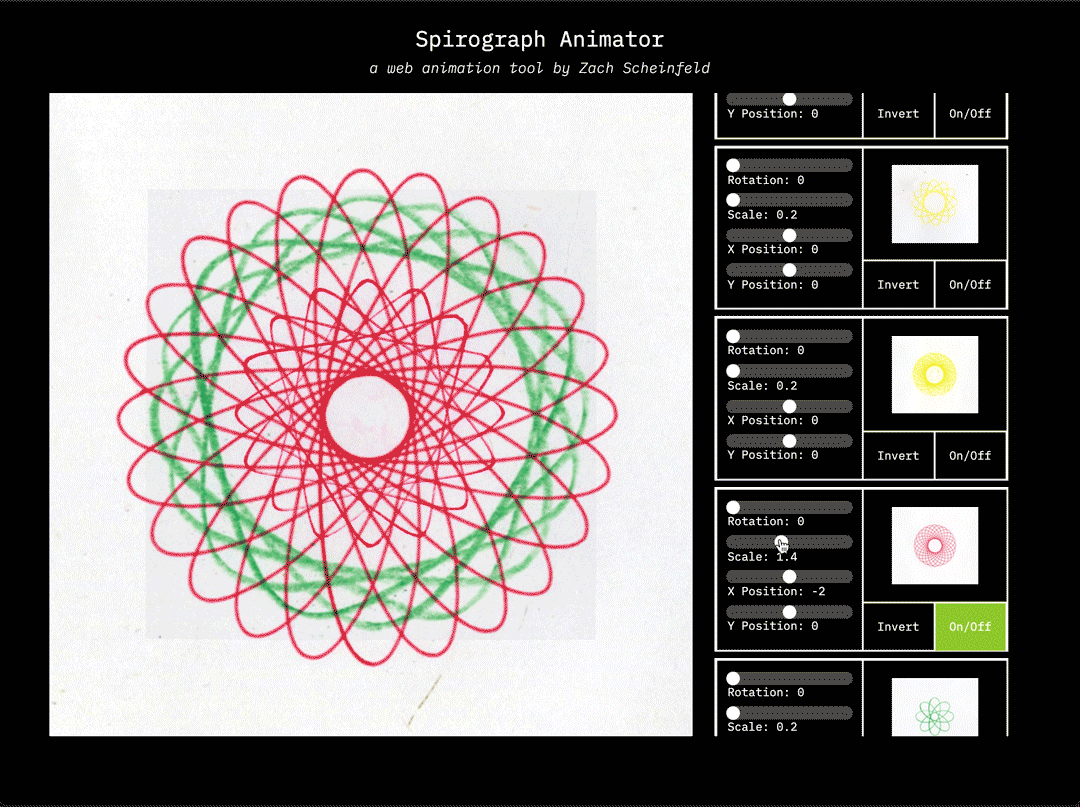This screenshot has height=807, width=1080.
Task: Click Invert on the dense yellow ring layer
Action: point(898,456)
